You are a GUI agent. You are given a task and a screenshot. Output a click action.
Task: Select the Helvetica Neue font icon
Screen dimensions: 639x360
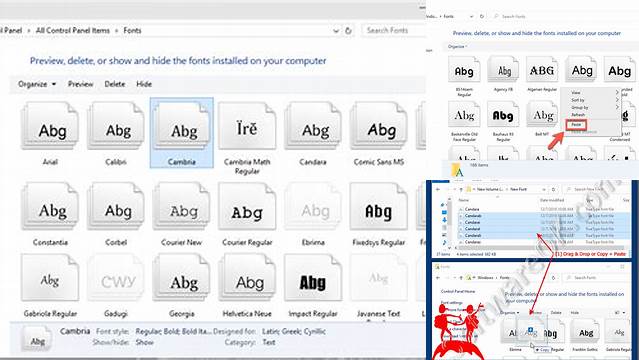click(x=247, y=278)
